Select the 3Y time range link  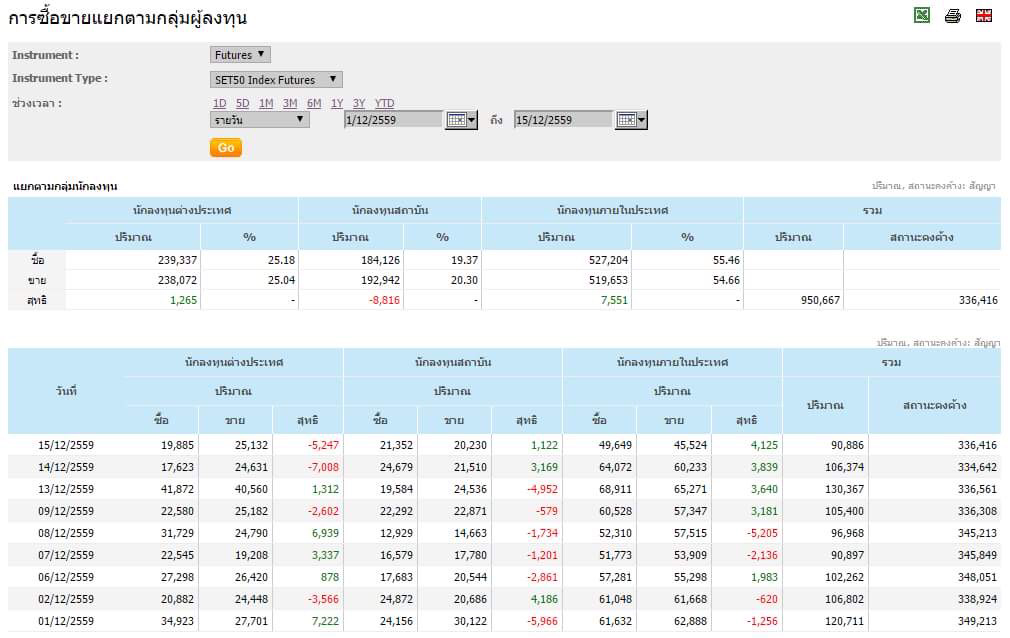(359, 103)
